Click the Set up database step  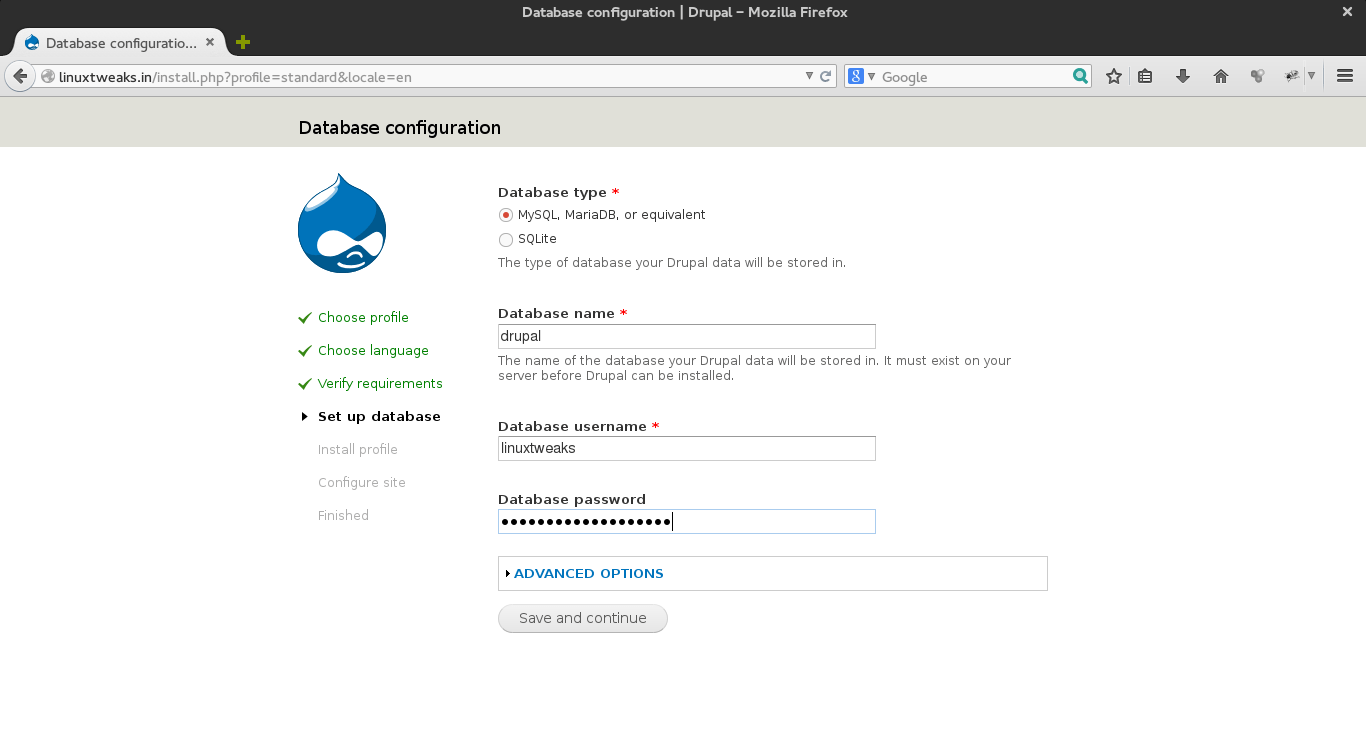[x=379, y=416]
